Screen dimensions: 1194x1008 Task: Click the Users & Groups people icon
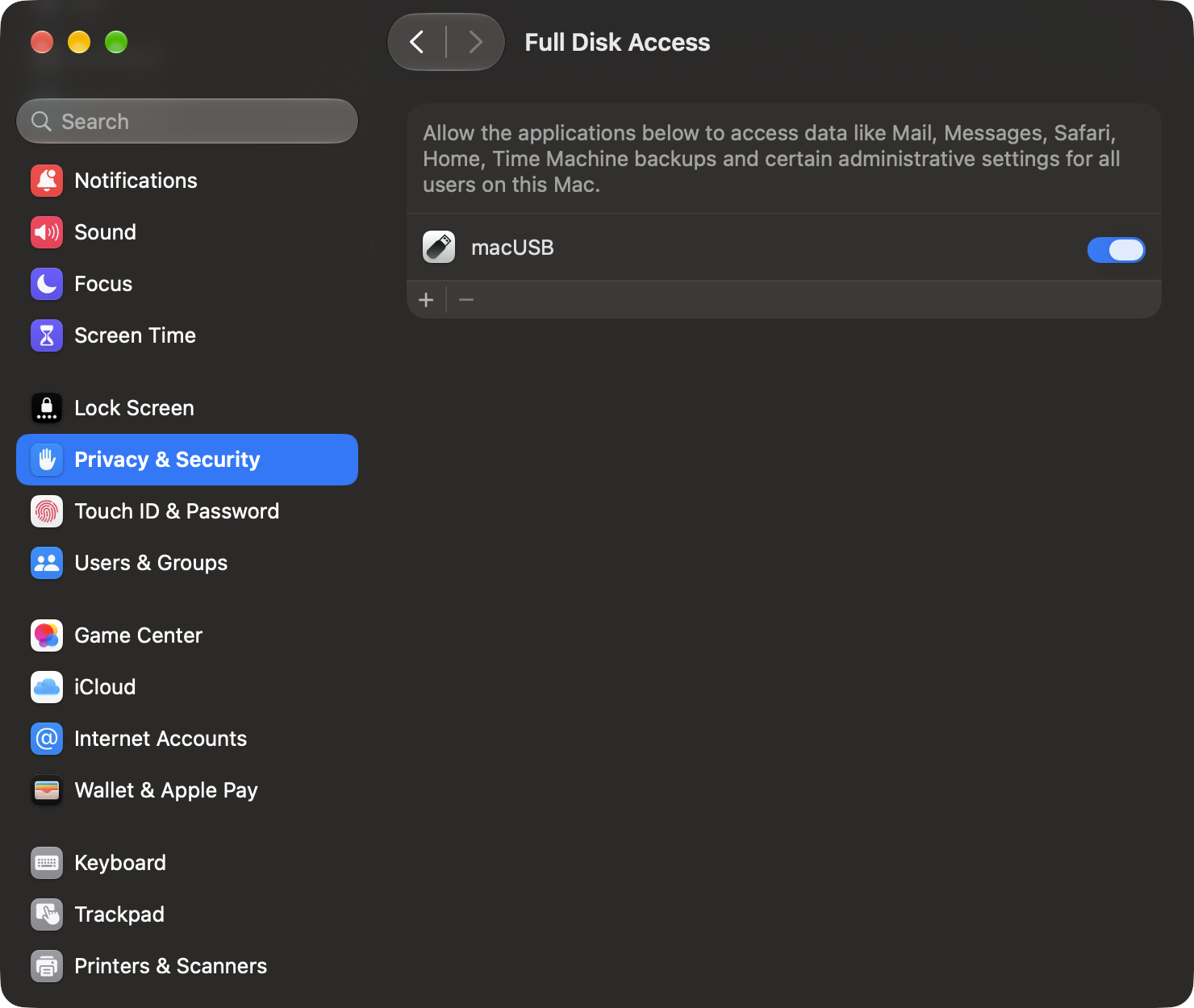(47, 563)
